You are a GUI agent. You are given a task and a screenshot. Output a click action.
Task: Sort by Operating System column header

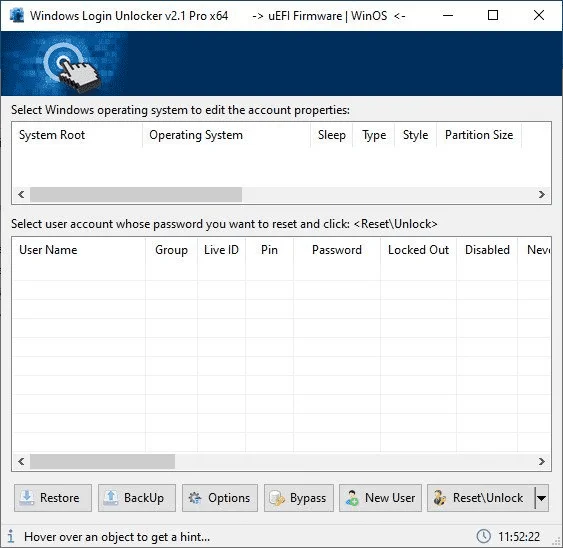(227, 135)
